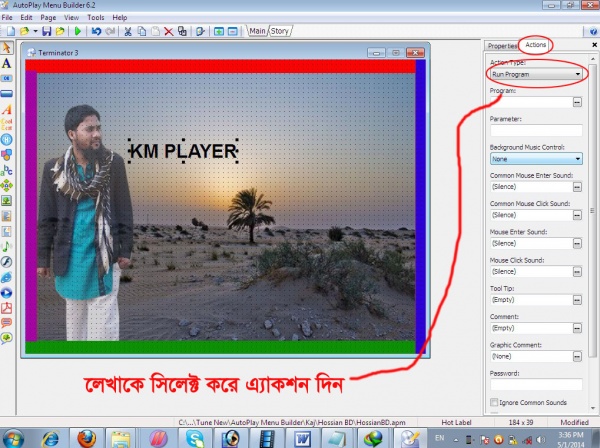Browse for a program file with the ellipsis button
600x448 pixels.
coord(577,102)
